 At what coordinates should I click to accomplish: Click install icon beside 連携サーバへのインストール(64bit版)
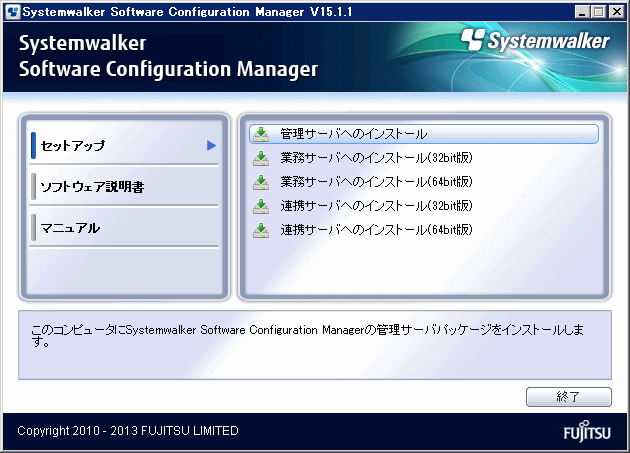[x=261, y=230]
